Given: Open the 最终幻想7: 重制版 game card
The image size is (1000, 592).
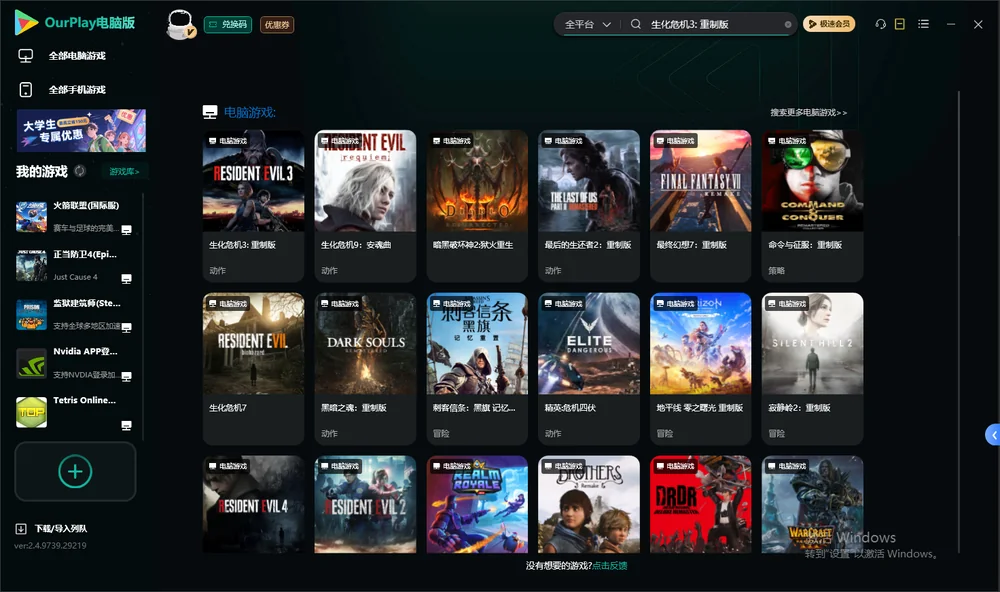Looking at the screenshot, I should click(x=701, y=205).
